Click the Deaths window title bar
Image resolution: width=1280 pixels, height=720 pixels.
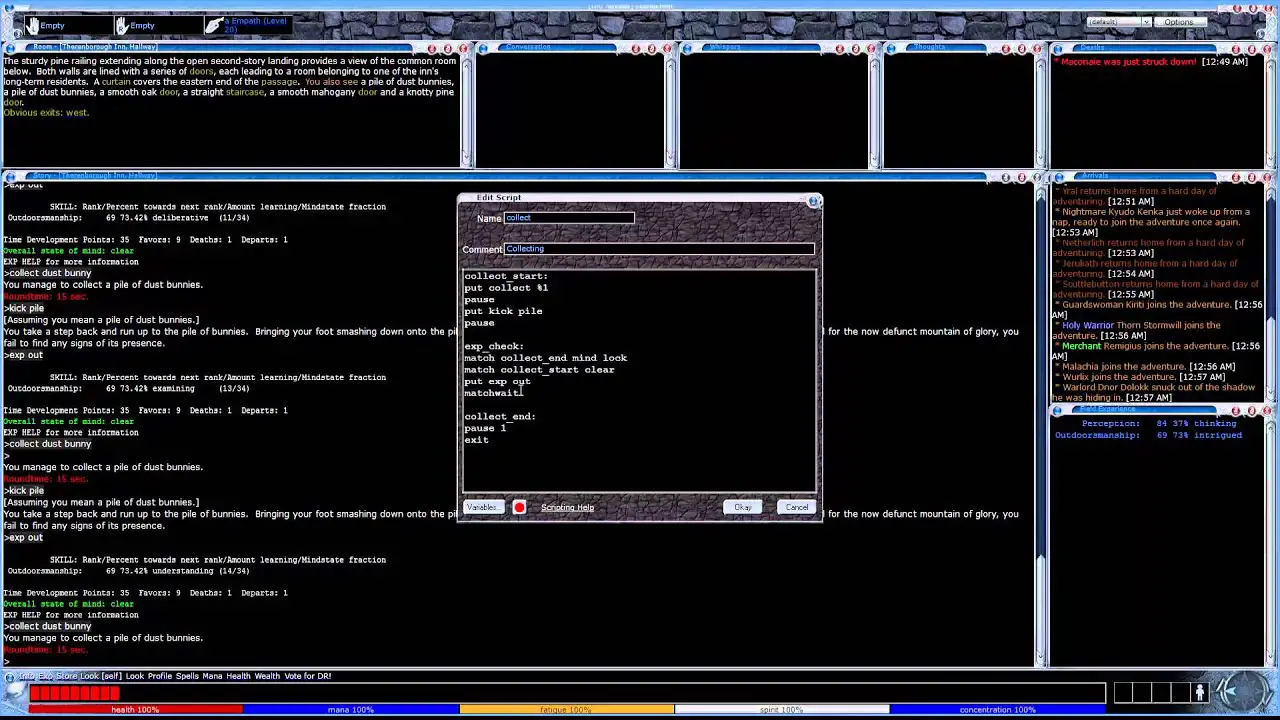pyautogui.click(x=1164, y=48)
